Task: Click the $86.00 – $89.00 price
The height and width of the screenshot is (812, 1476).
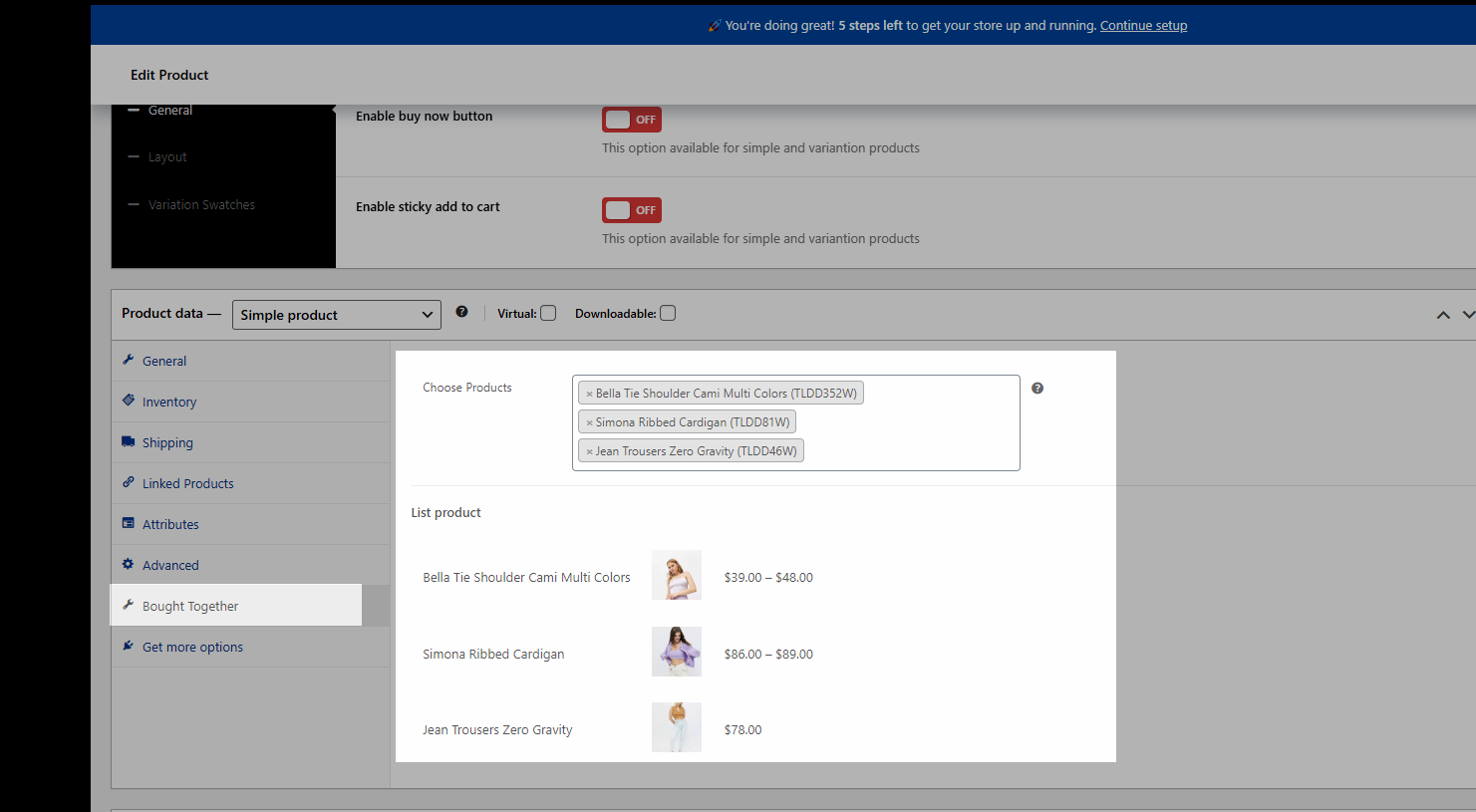Action: tap(768, 654)
